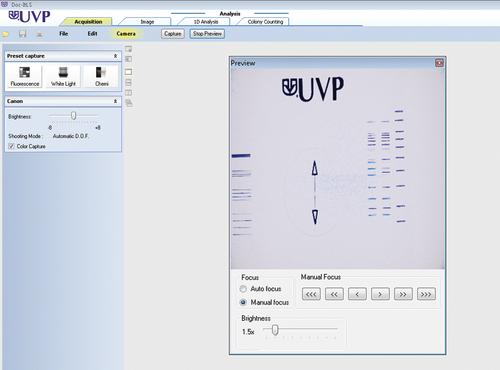Image resolution: width=500 pixels, height=370 pixels.
Task: Click the fastest forward manual focus button
Action: (426, 294)
